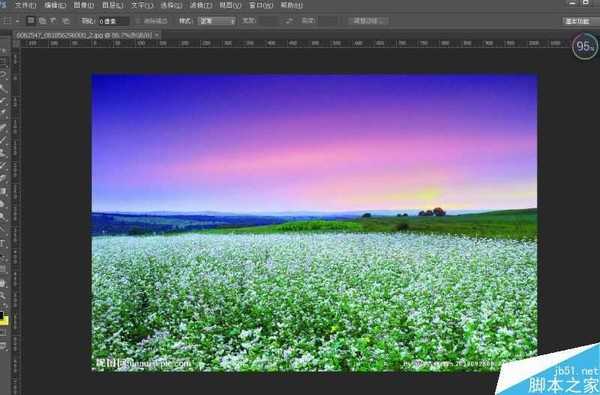Toggle the intersect with selection mode
The image size is (600, 395).
point(66,21)
